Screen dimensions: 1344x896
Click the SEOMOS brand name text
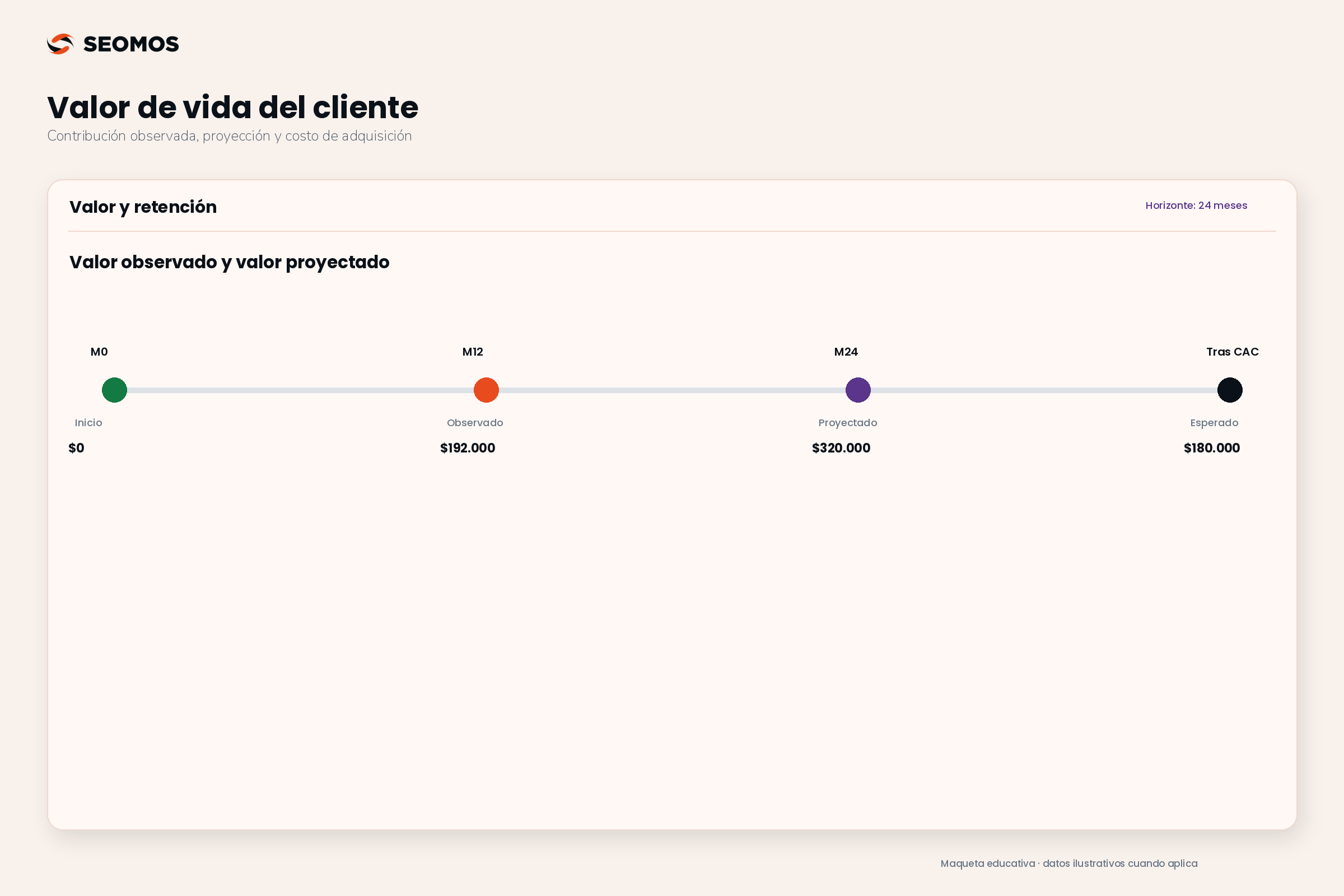(131, 44)
